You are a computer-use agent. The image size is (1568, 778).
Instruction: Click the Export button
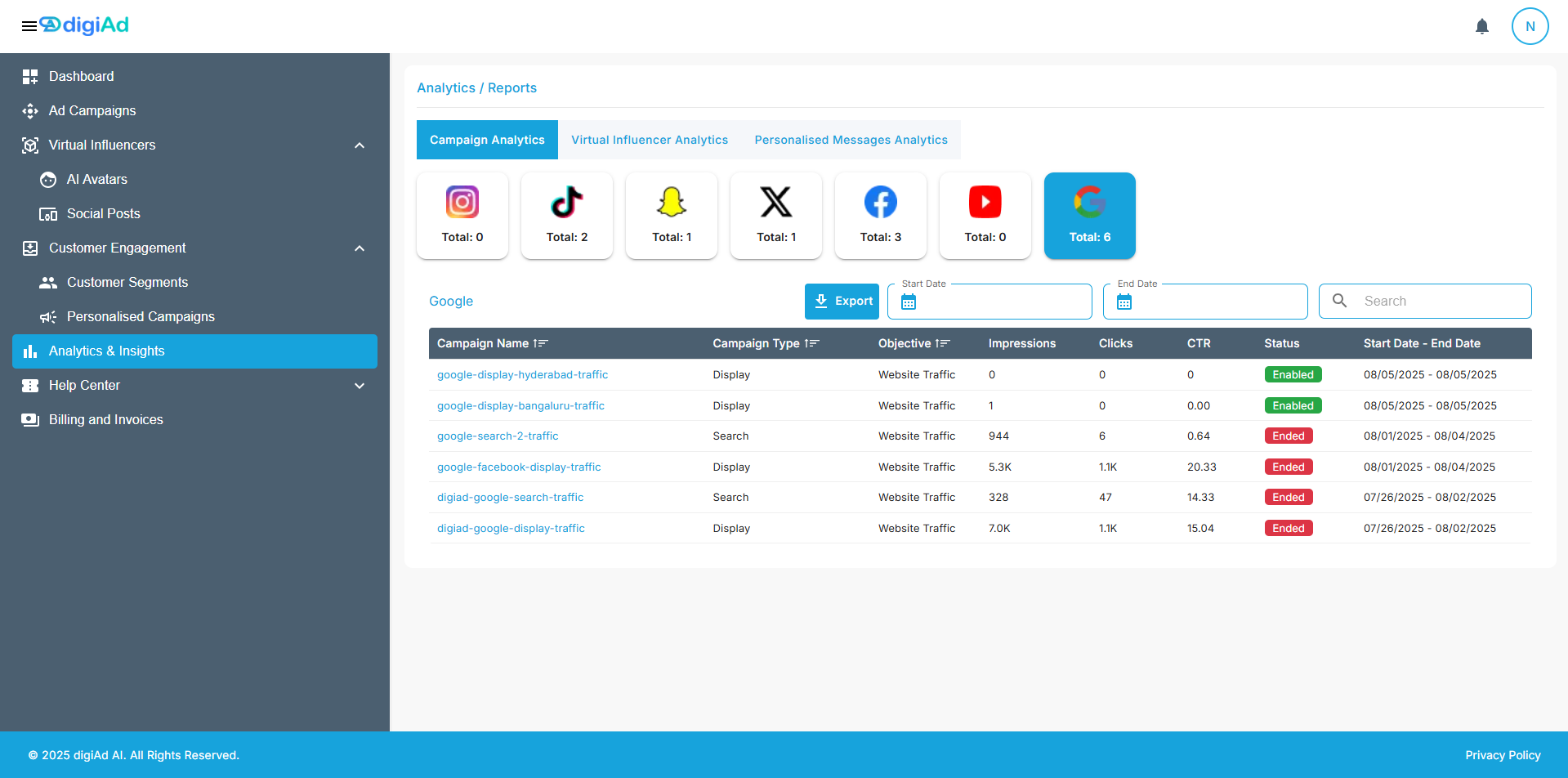[x=842, y=302]
